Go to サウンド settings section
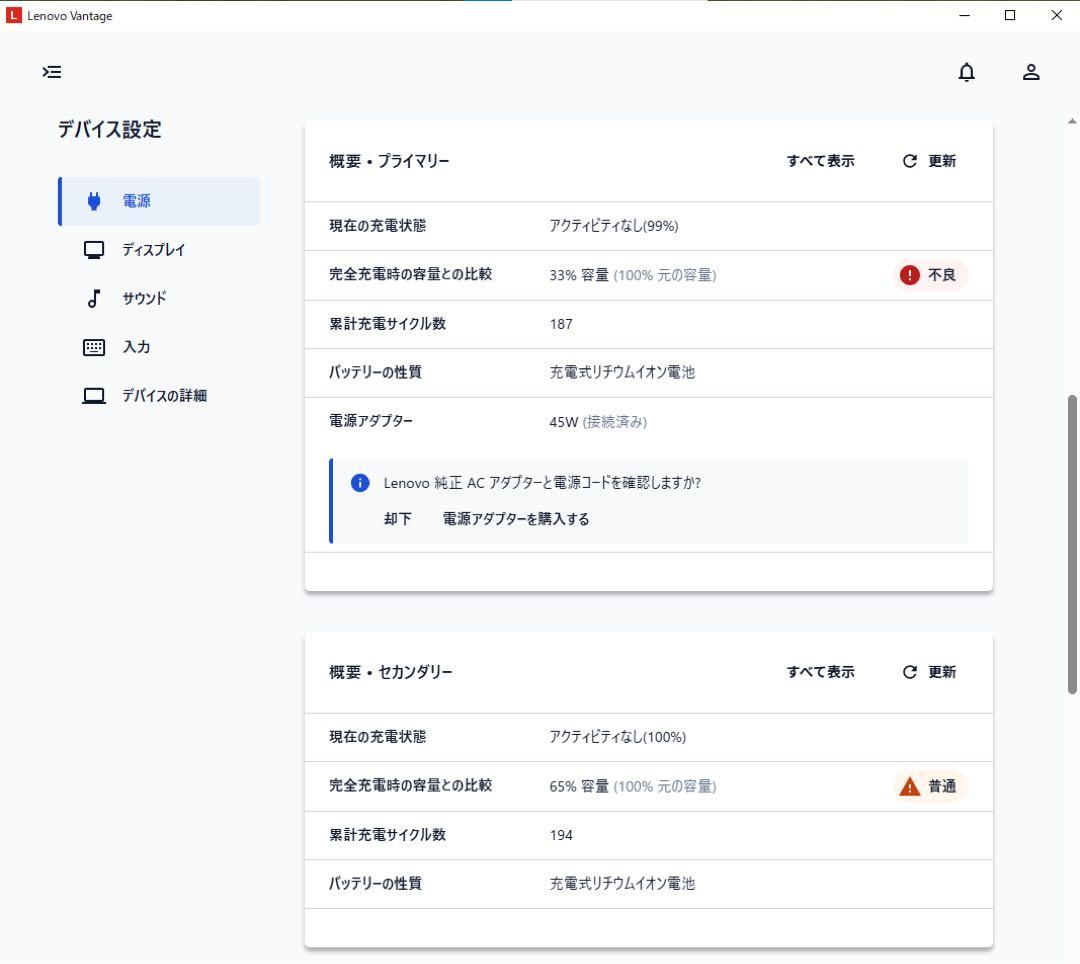This screenshot has width=1080, height=964. [x=144, y=298]
